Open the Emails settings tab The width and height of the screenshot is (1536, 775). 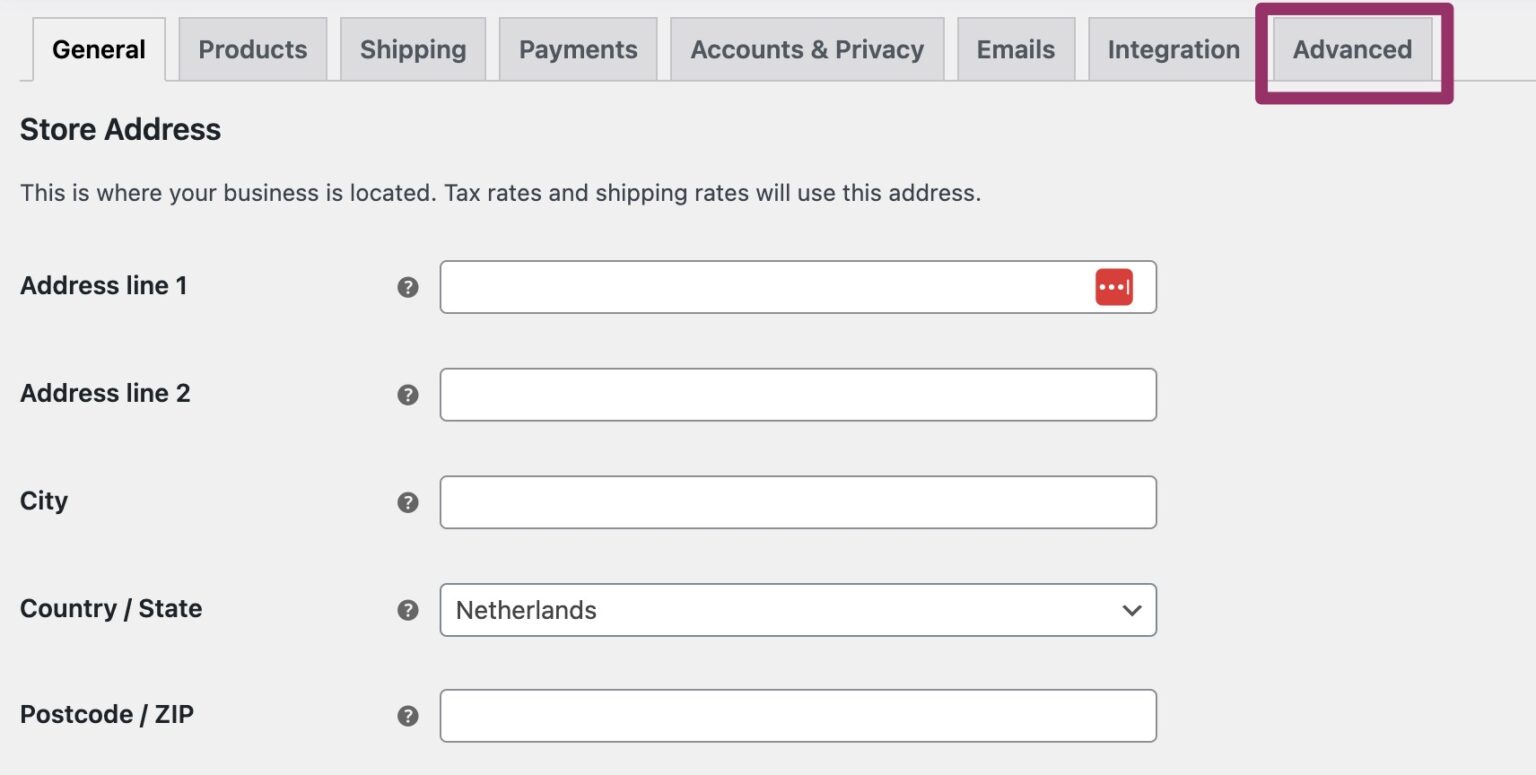coord(1015,49)
